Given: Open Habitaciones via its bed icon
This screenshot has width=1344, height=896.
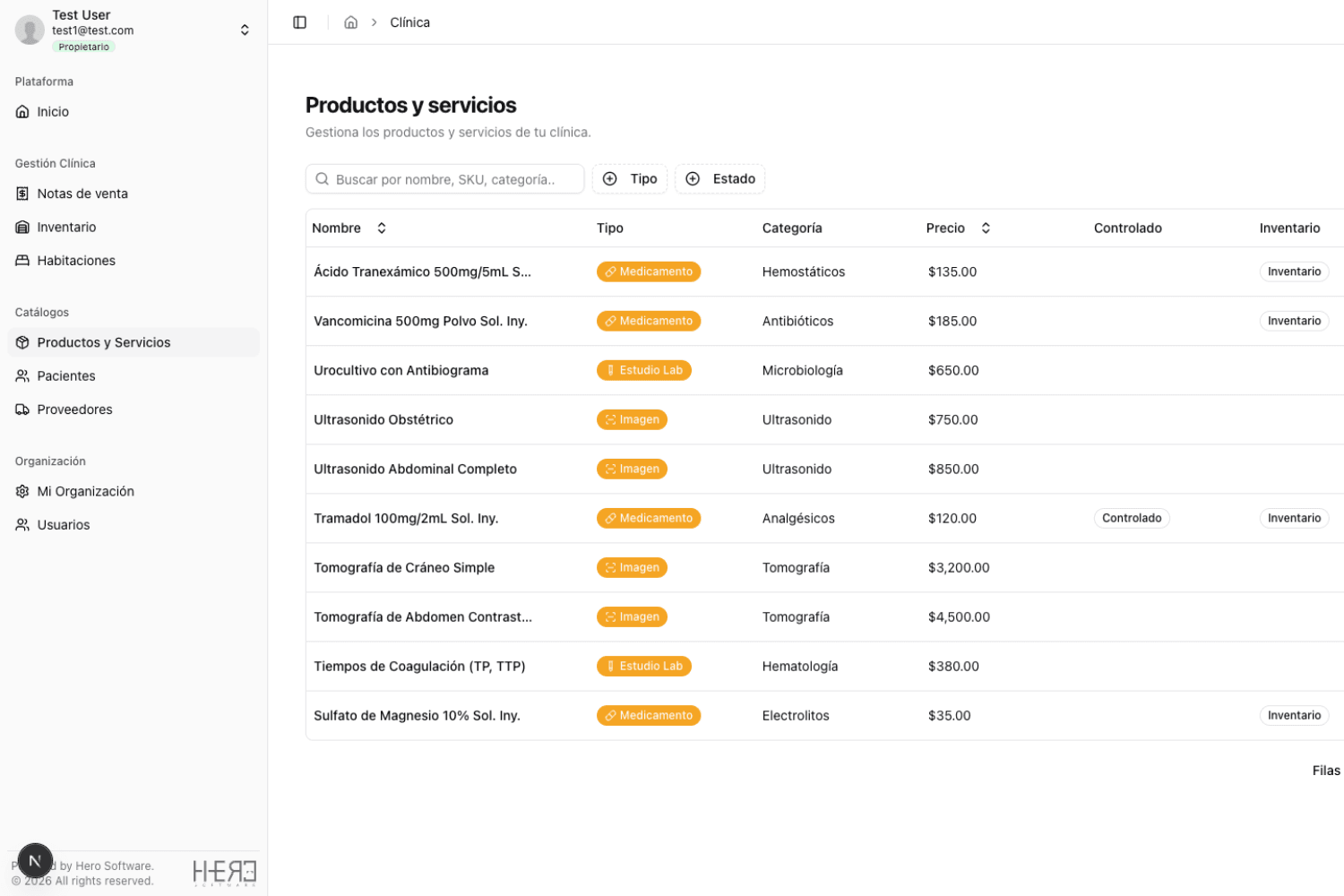Looking at the screenshot, I should click(x=22, y=260).
